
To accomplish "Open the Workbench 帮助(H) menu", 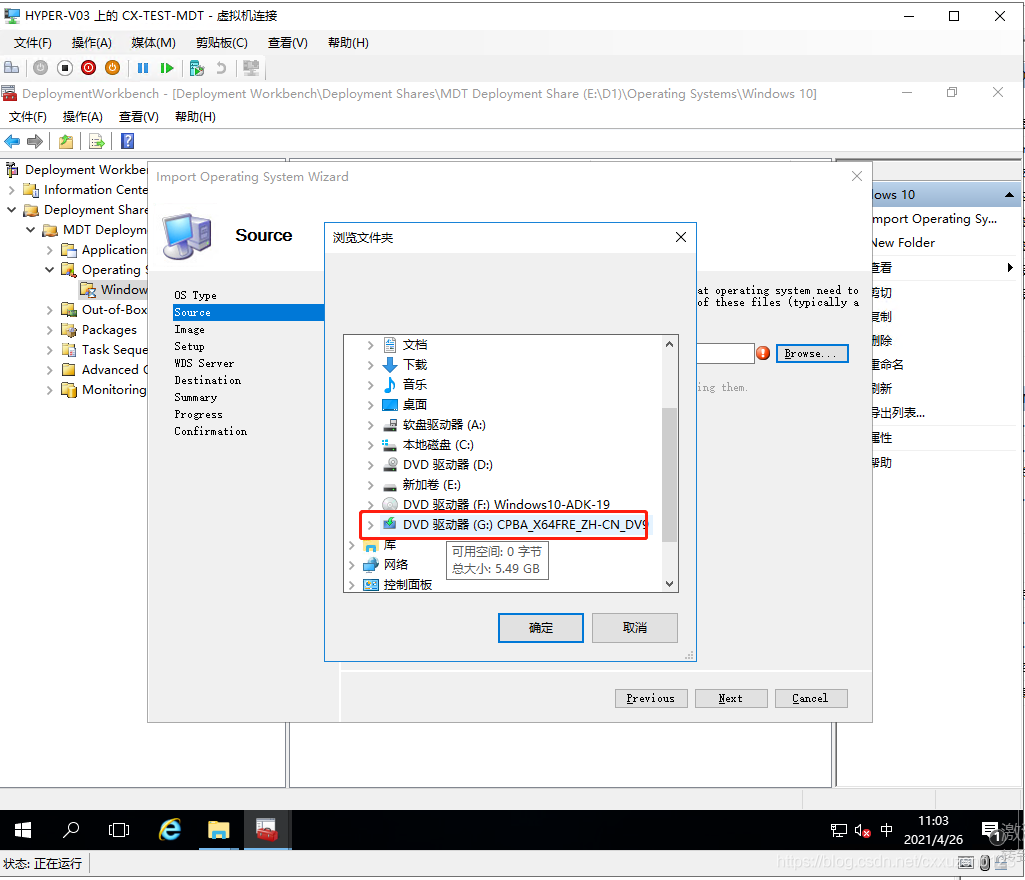I will point(195,117).
